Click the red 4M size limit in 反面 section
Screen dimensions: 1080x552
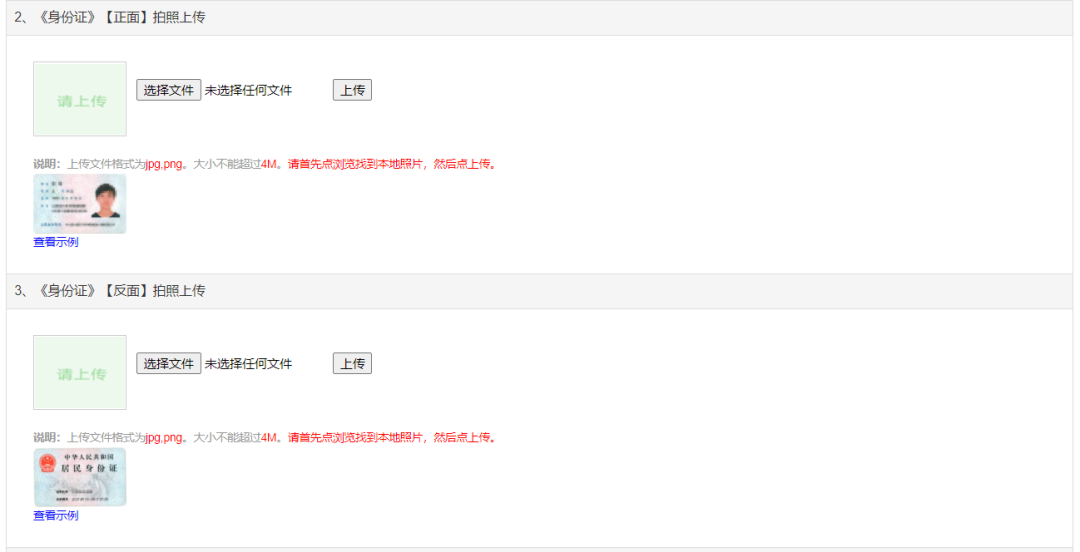pos(269,438)
